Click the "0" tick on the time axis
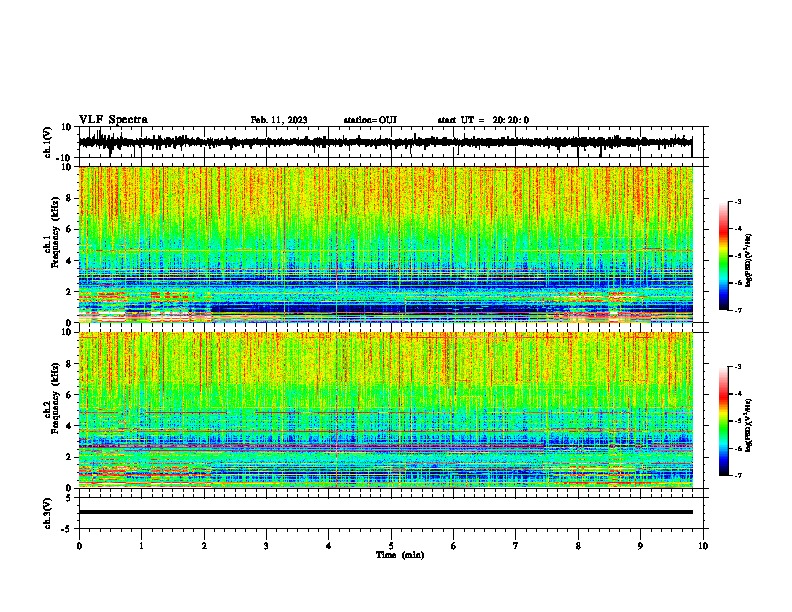 point(79,546)
